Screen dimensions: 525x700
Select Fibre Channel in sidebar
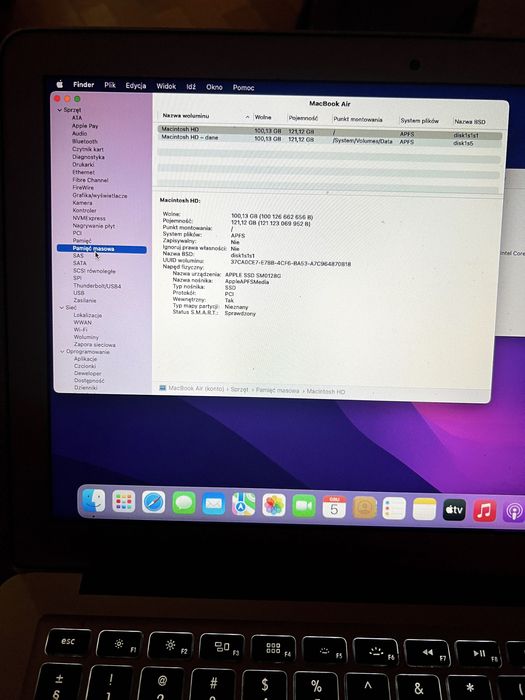coord(90,180)
